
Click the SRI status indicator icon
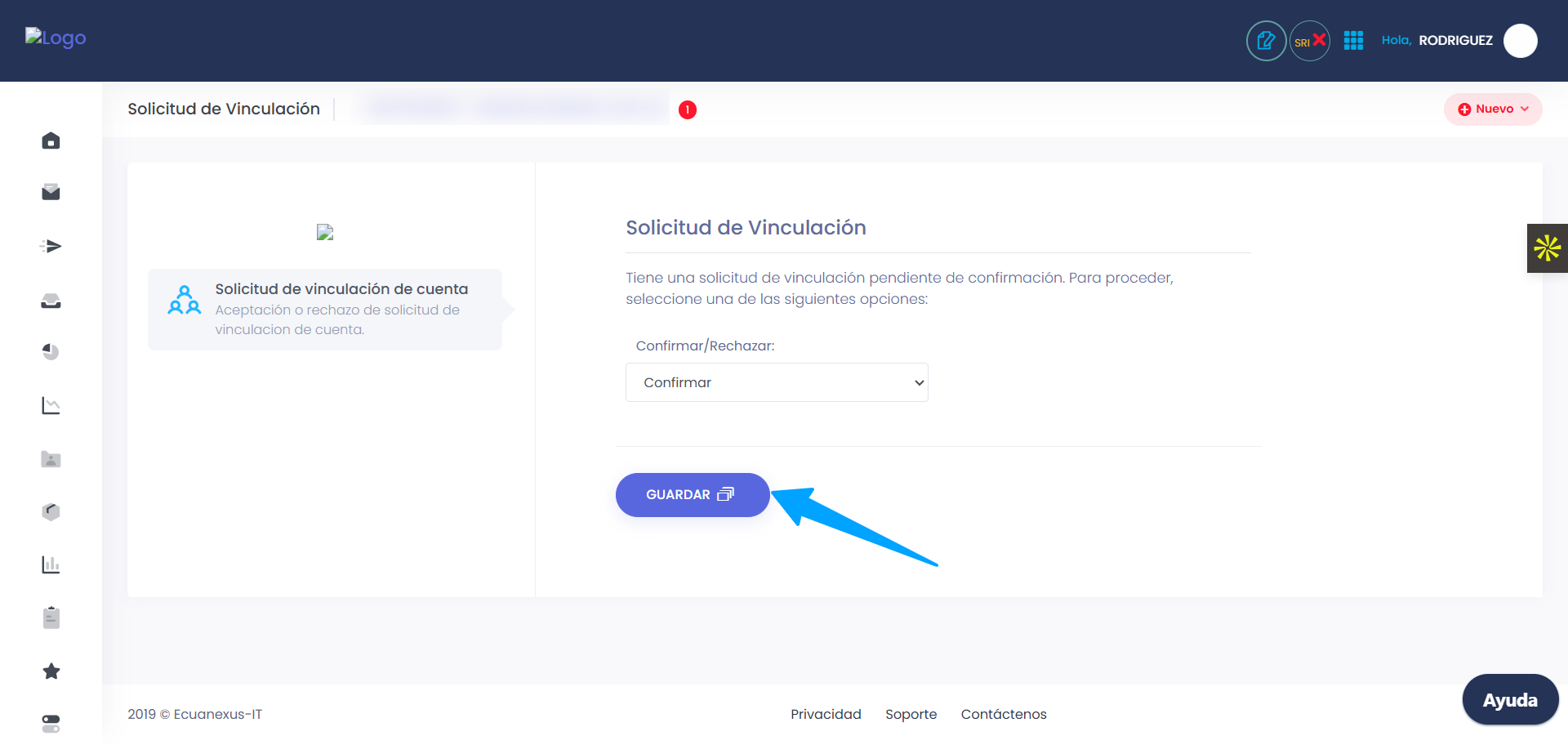[1309, 41]
